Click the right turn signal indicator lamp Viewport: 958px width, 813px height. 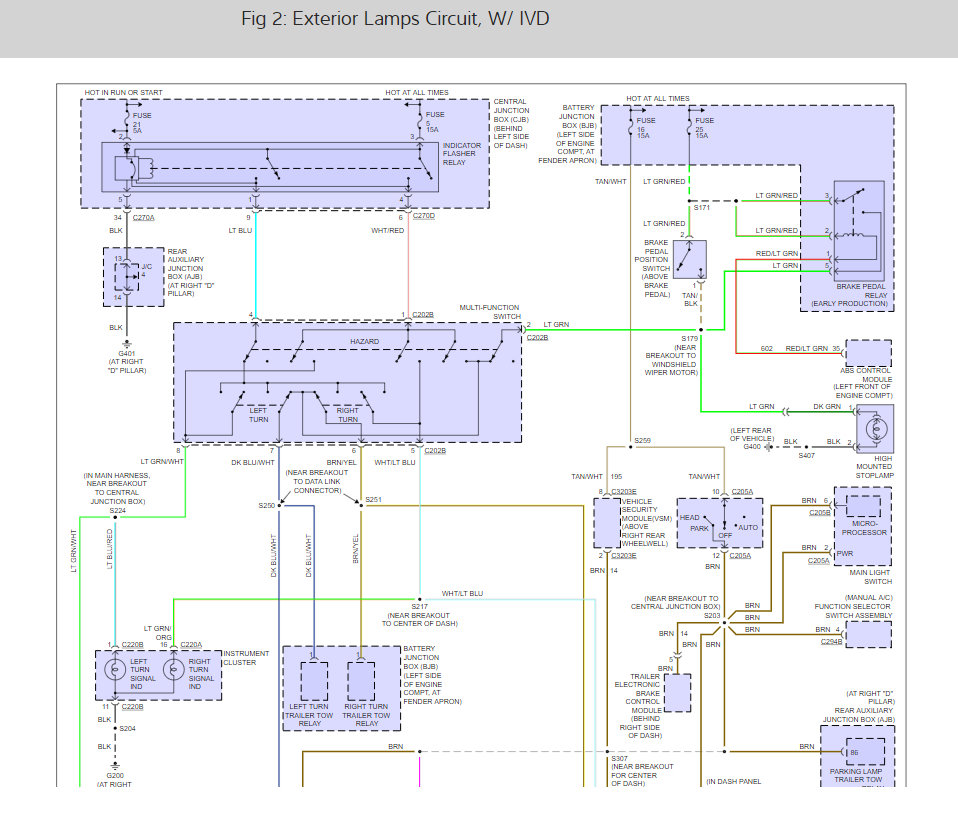(174, 670)
